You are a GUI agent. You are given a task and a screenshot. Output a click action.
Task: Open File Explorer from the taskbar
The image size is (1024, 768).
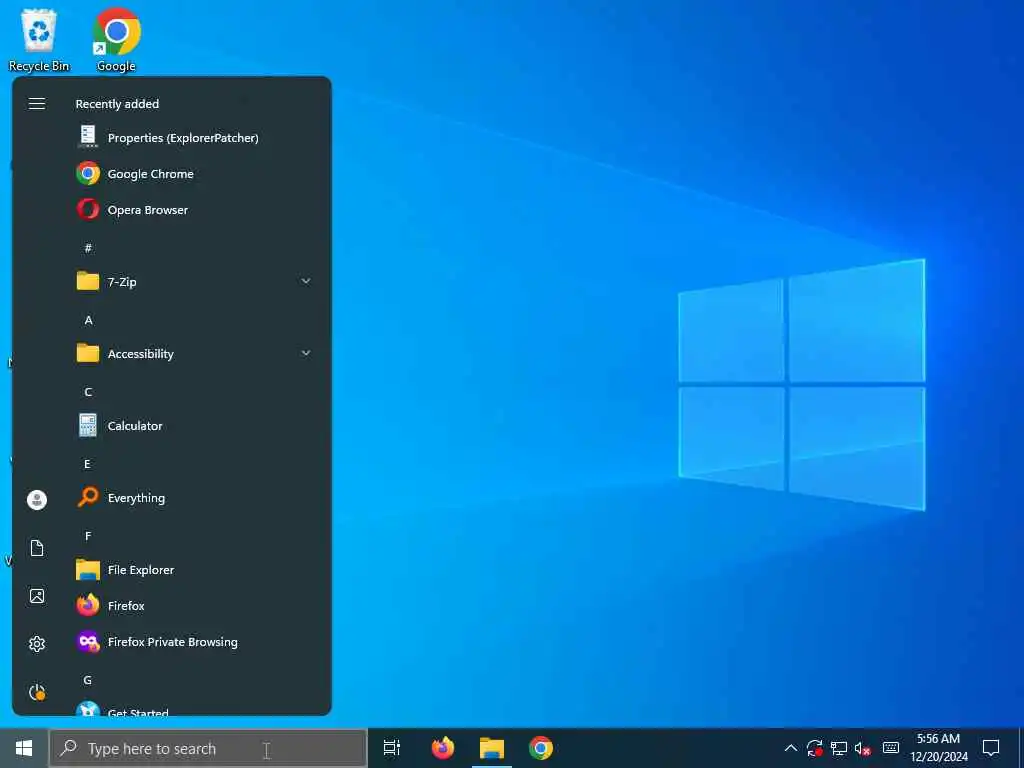pyautogui.click(x=492, y=748)
